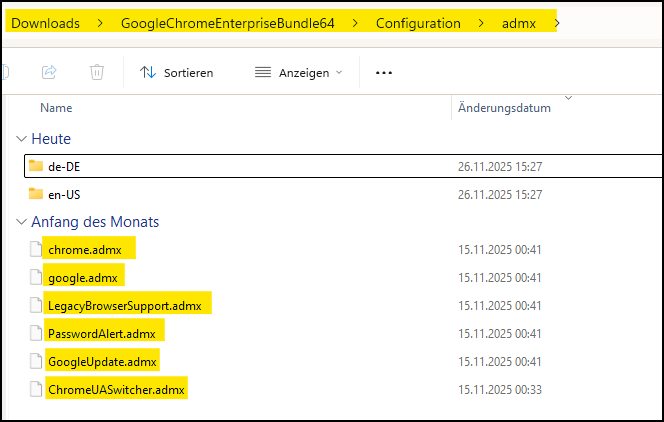Select the ChromeUASwitcher.admx file
Image resolution: width=664 pixels, height=422 pixels.
pos(116,389)
